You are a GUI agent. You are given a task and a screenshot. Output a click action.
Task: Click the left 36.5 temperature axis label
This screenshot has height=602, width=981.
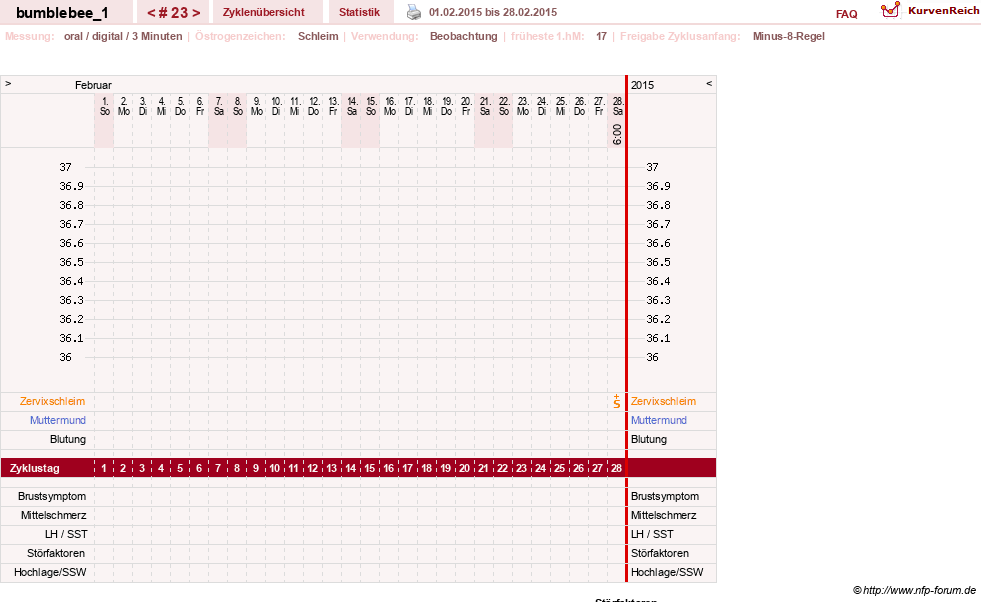click(71, 262)
